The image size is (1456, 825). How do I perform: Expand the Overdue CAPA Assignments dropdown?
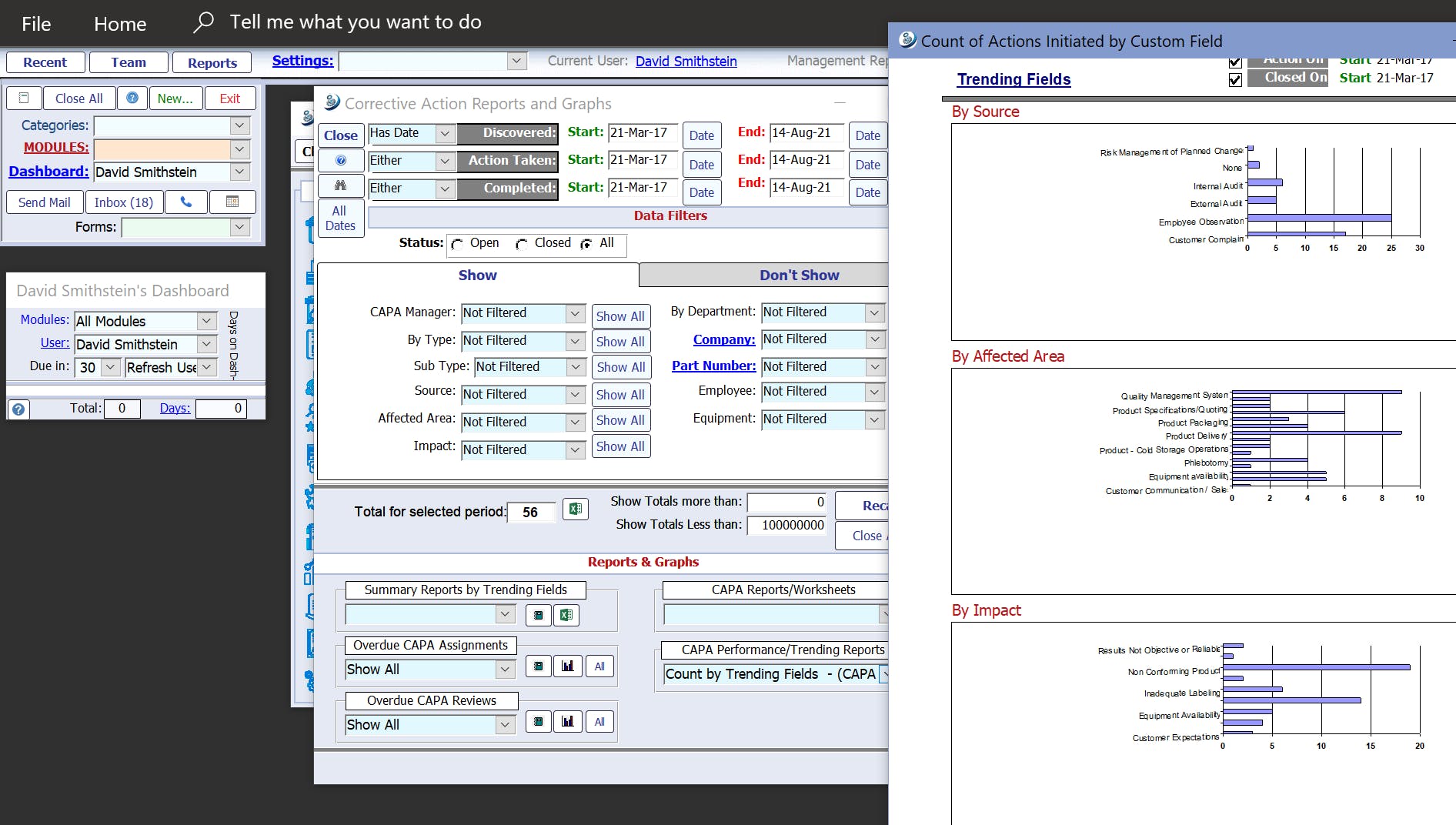(505, 670)
